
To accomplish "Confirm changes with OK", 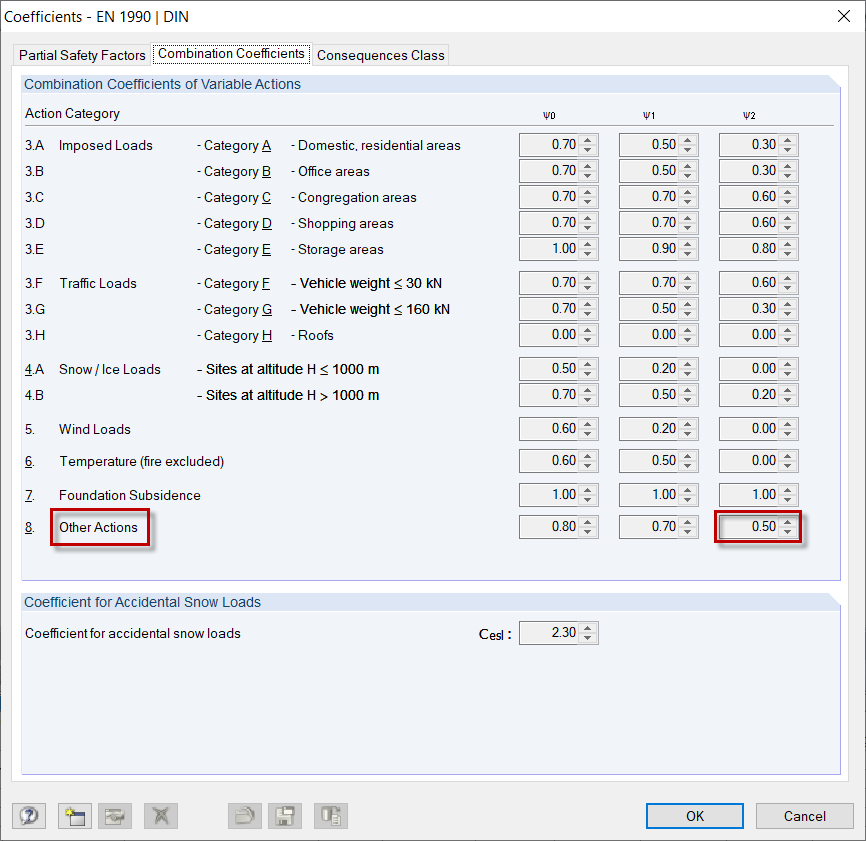I will (x=694, y=816).
